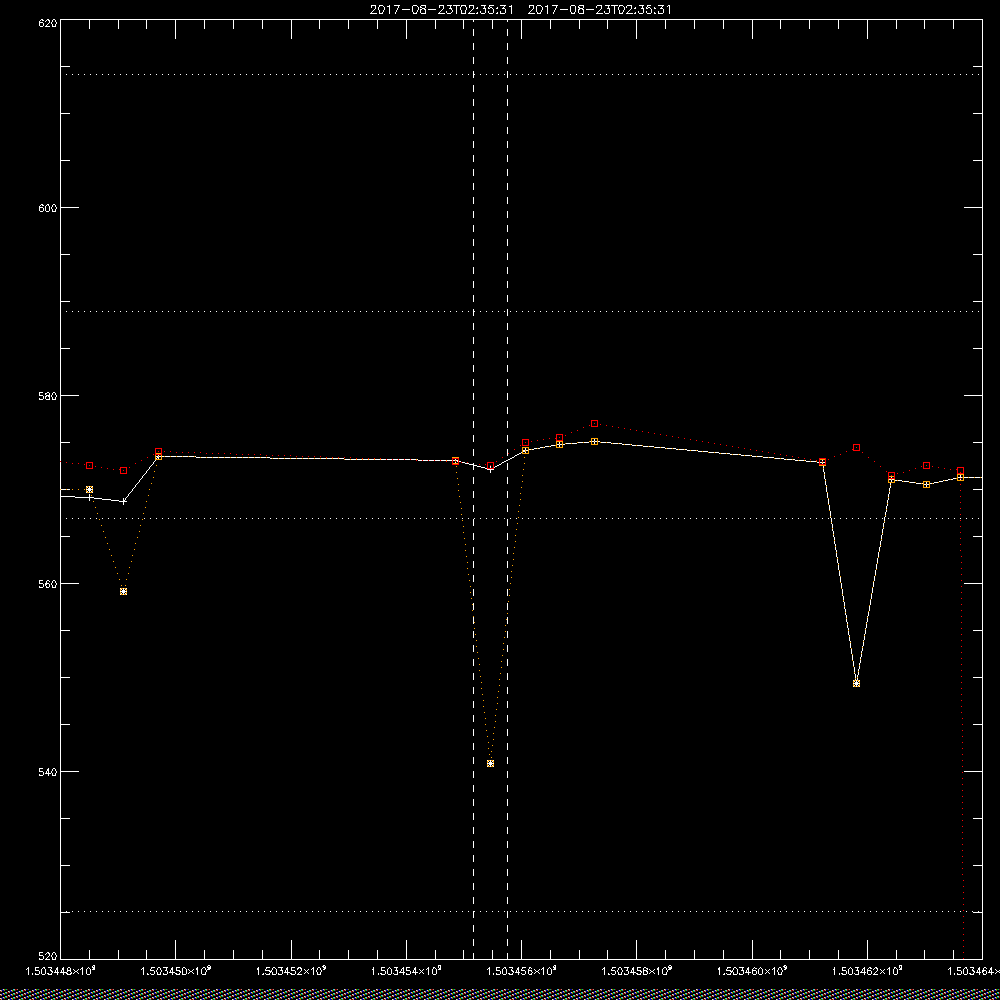Select y-axis label 580
The height and width of the screenshot is (1000, 1000).
point(48,396)
